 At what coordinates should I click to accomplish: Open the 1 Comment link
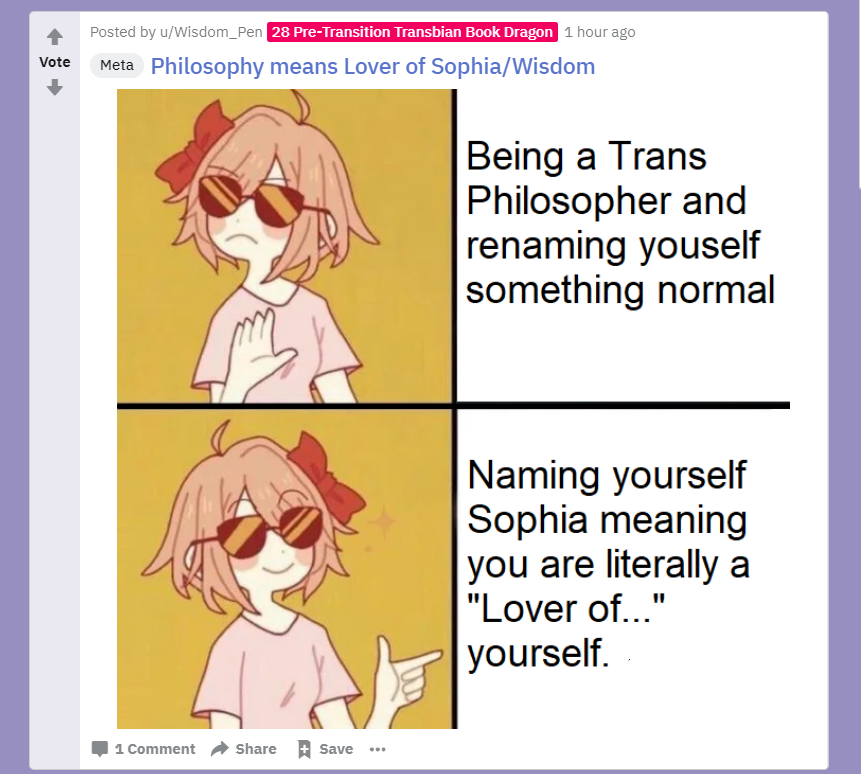(x=155, y=749)
